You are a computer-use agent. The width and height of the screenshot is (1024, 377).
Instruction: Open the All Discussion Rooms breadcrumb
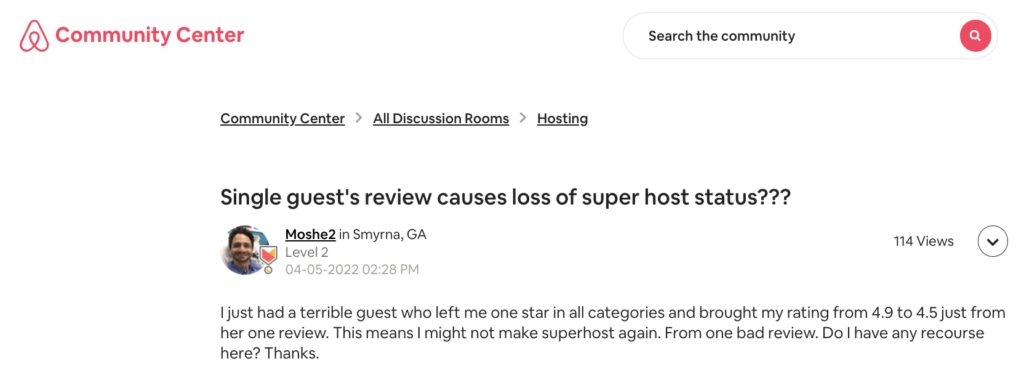point(441,118)
